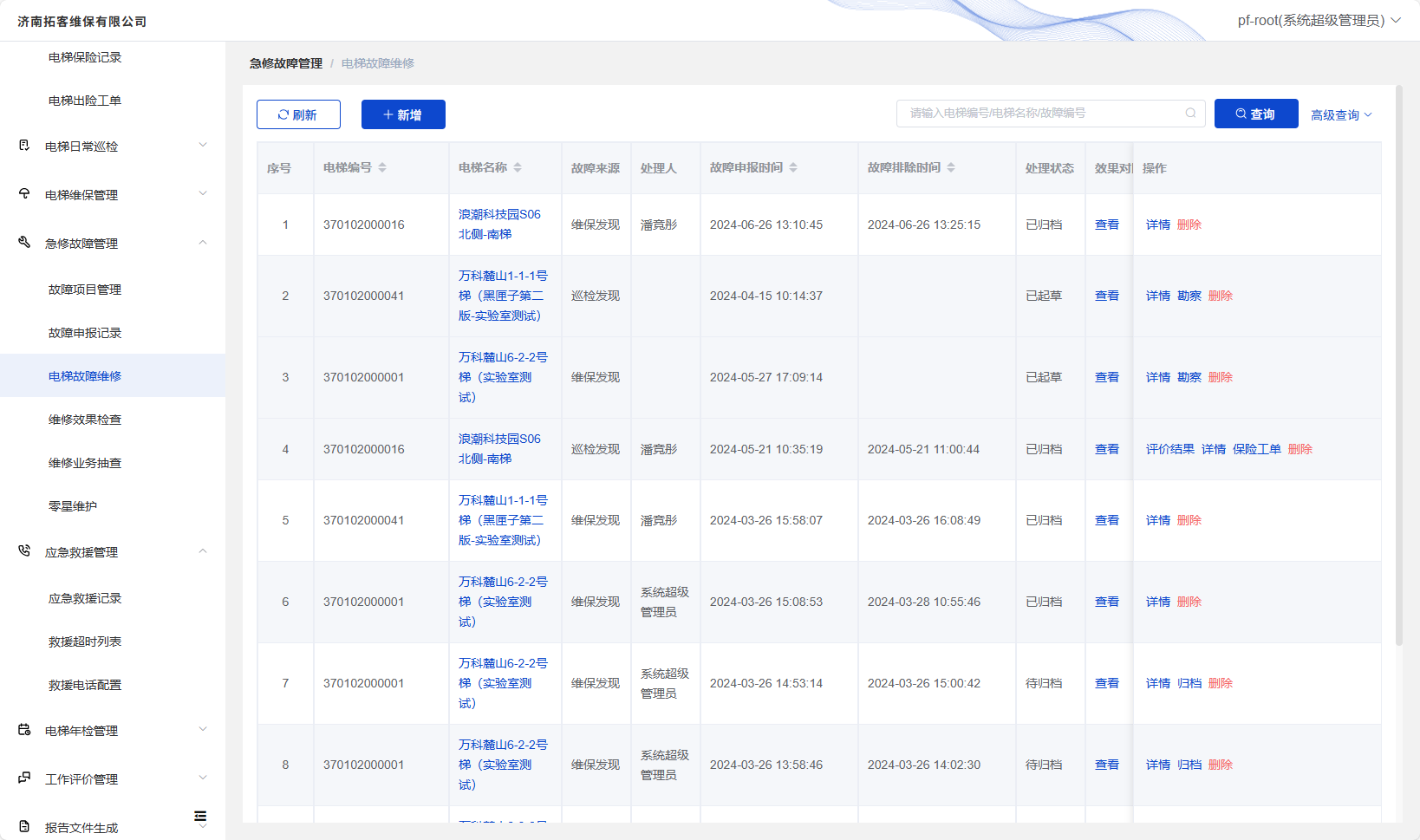Screen dimensions: 1420x840
Task: Expand 工作评价管理 menu chevron
Action: click(x=203, y=778)
